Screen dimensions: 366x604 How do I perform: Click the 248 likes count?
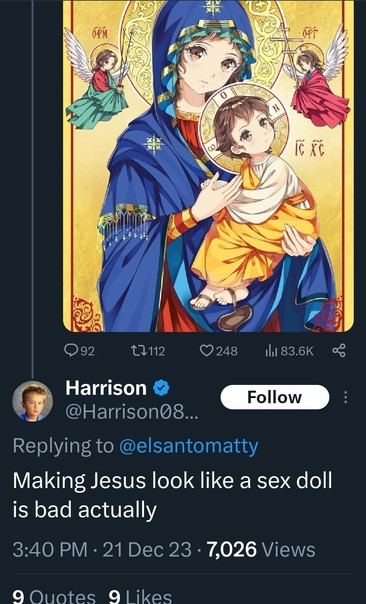pos(227,351)
